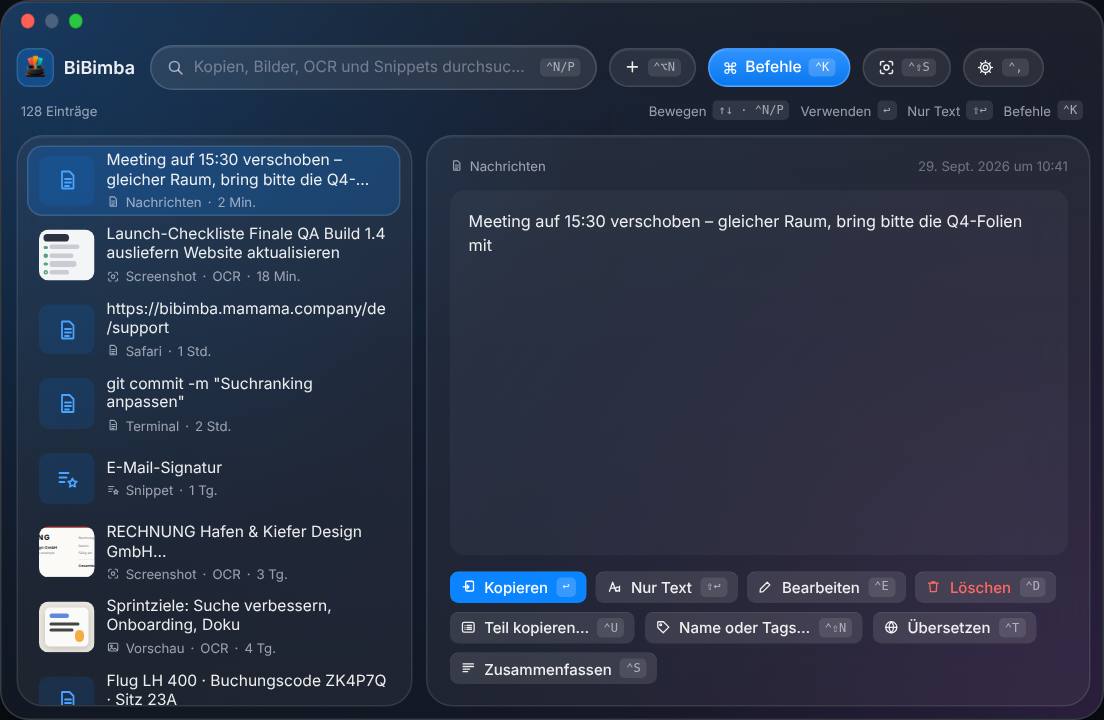This screenshot has width=1104, height=720.
Task: Click the screenshot capture icon button
Action: tap(906, 68)
